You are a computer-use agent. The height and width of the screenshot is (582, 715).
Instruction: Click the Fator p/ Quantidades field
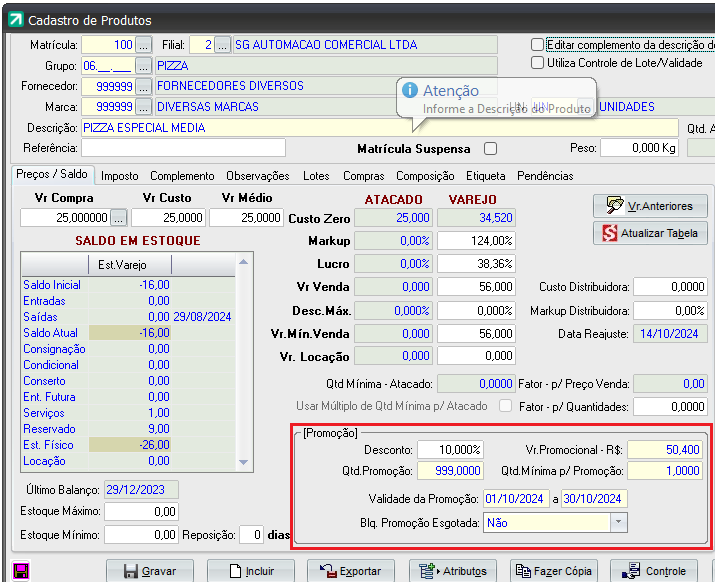[x=670, y=406]
